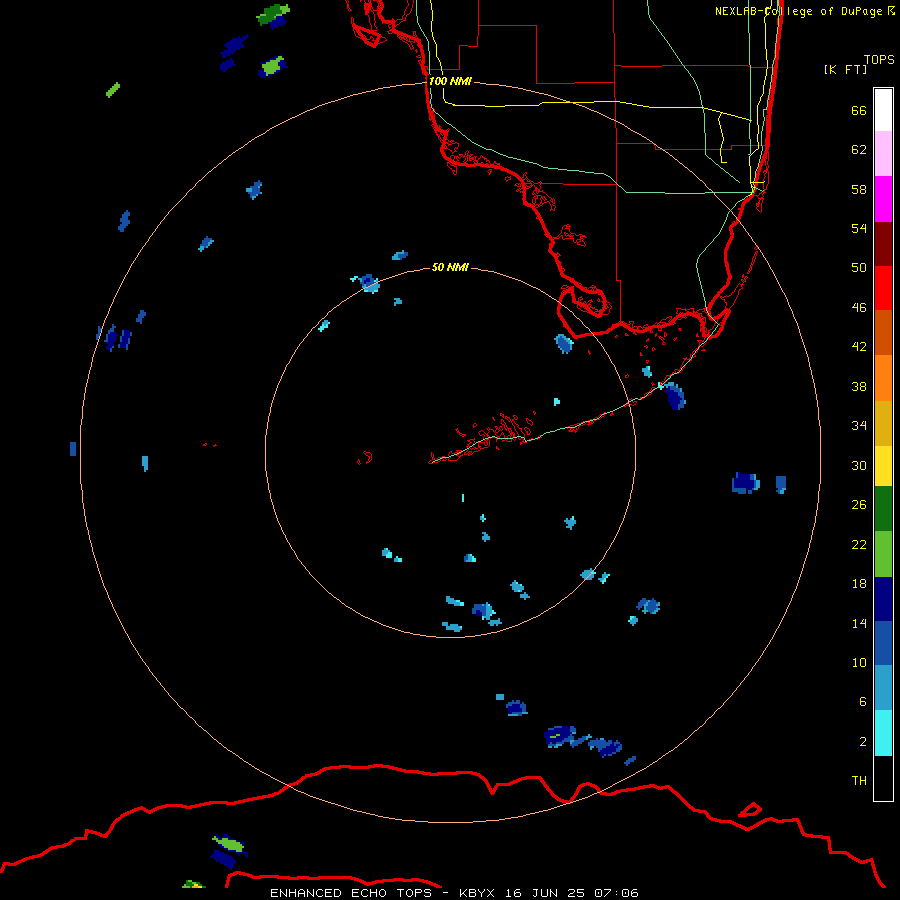Click the "50 NMI" range ring label
The width and height of the screenshot is (900, 900).
[450, 267]
